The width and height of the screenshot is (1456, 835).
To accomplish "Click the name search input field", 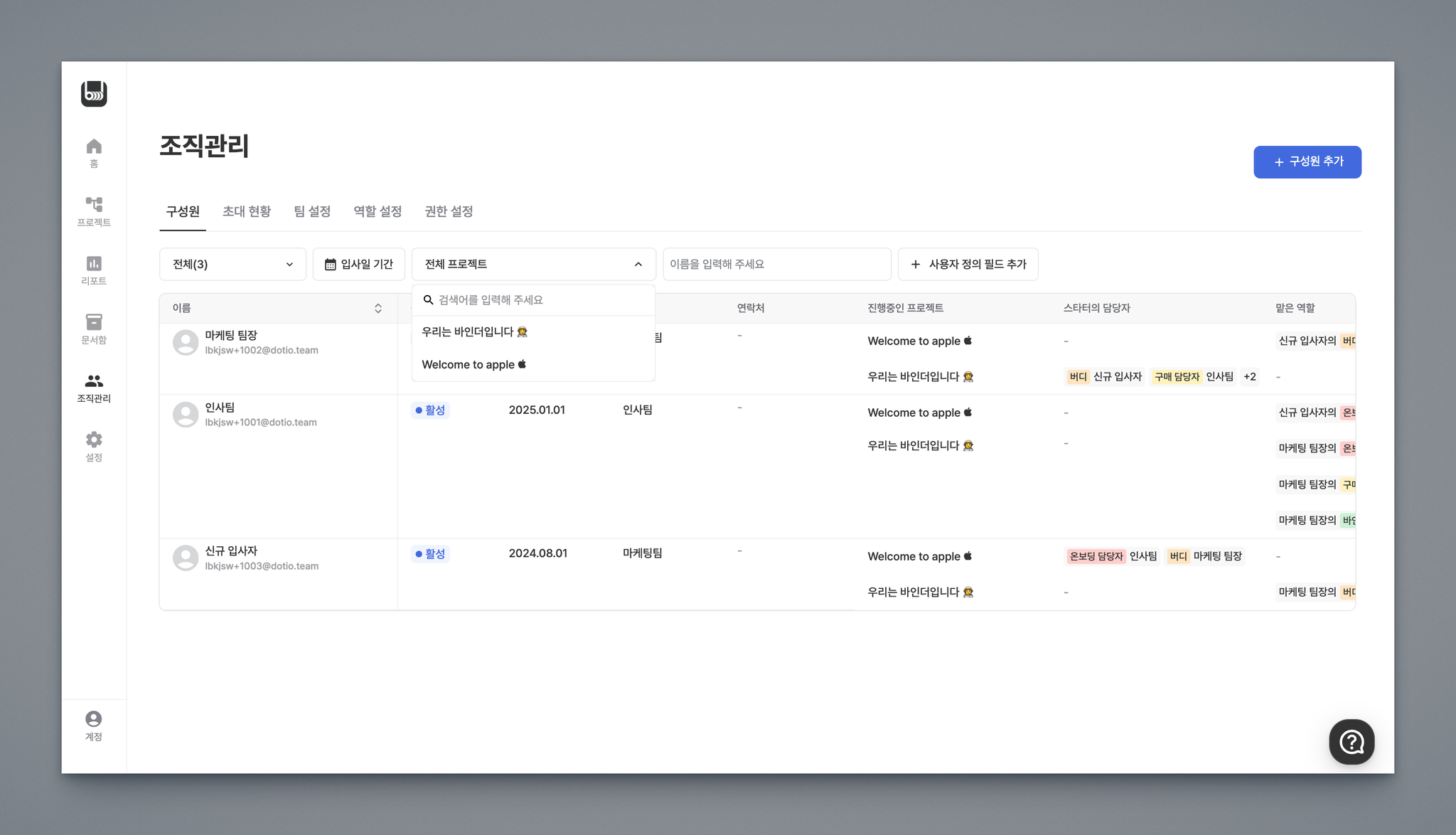I will coord(776,264).
